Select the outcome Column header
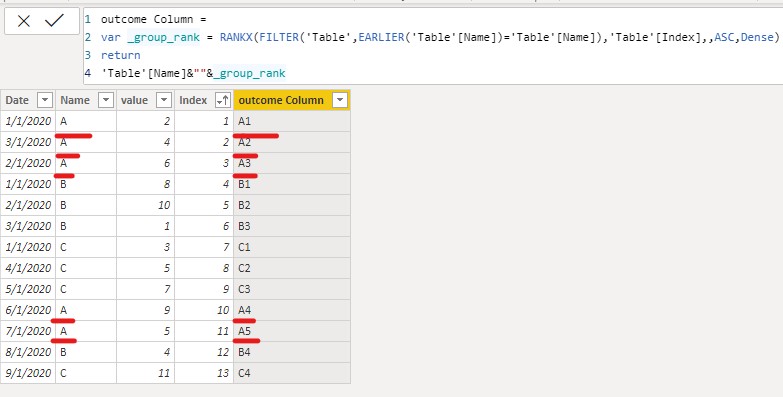Screen dimensions: 783x397 (x=292, y=100)
